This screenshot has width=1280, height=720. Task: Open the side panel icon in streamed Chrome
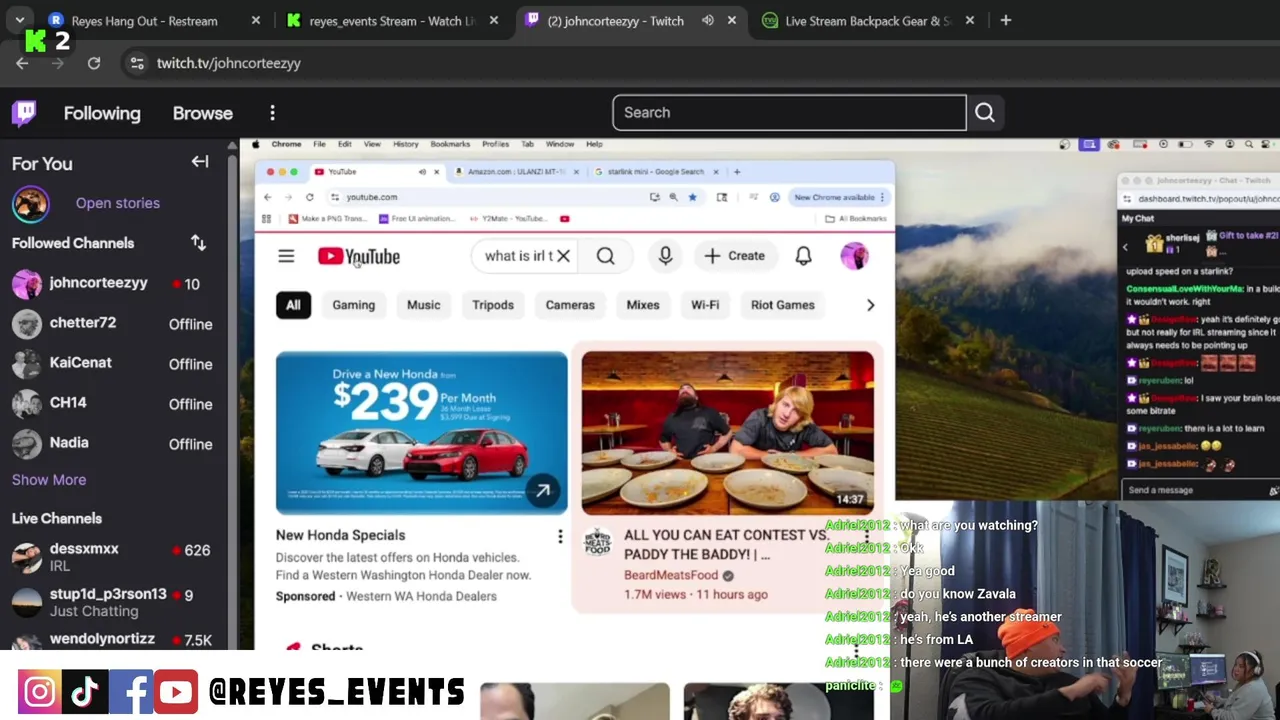click(722, 197)
